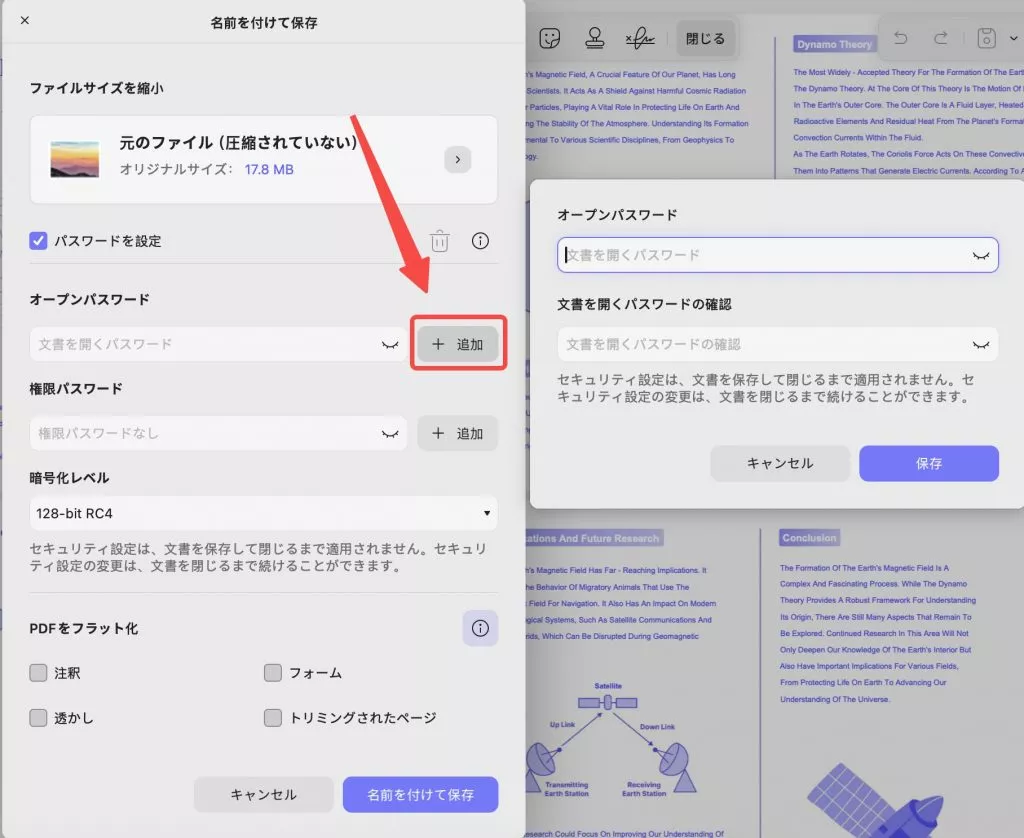Click the Transmitting Earth Station label

567,789
